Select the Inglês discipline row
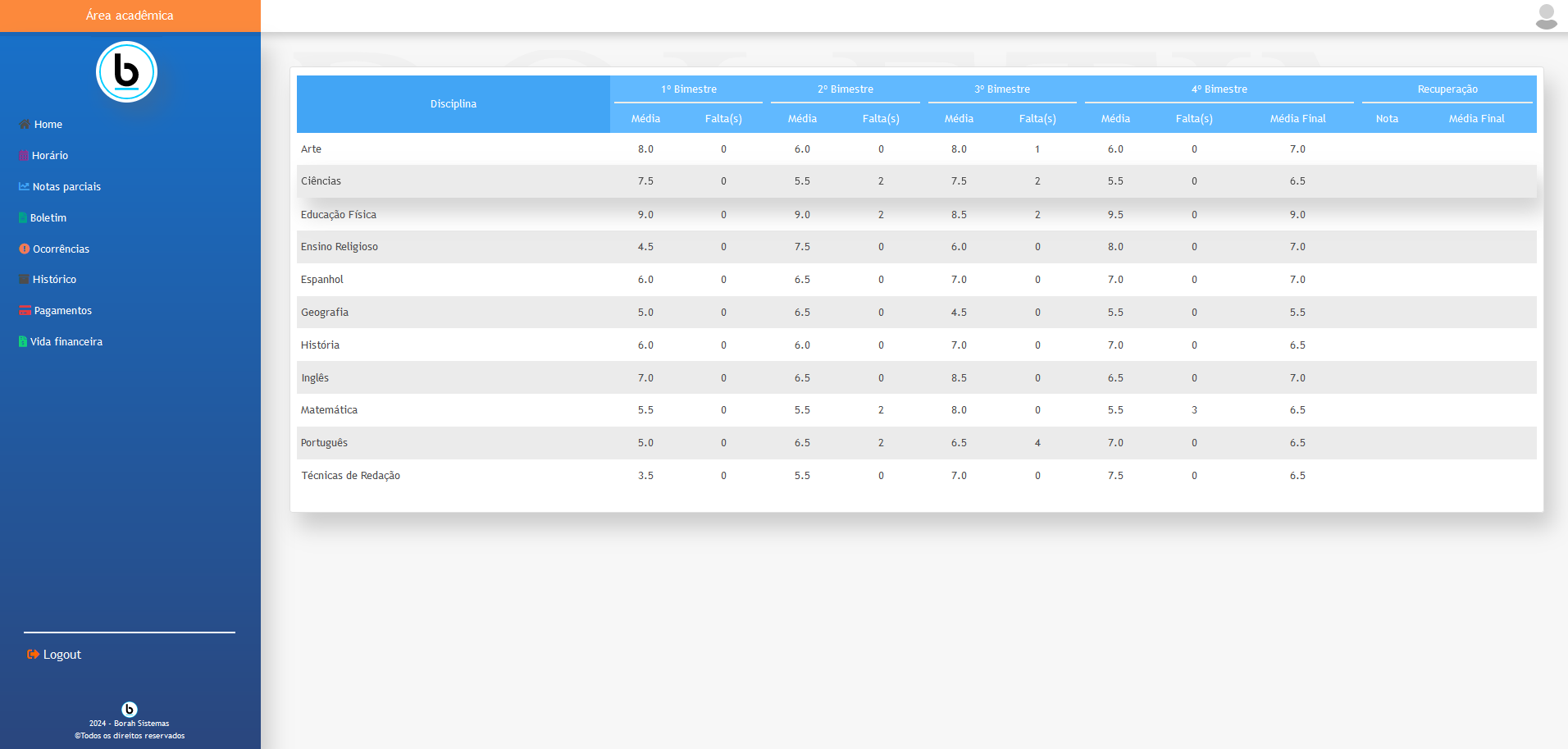 pos(917,377)
